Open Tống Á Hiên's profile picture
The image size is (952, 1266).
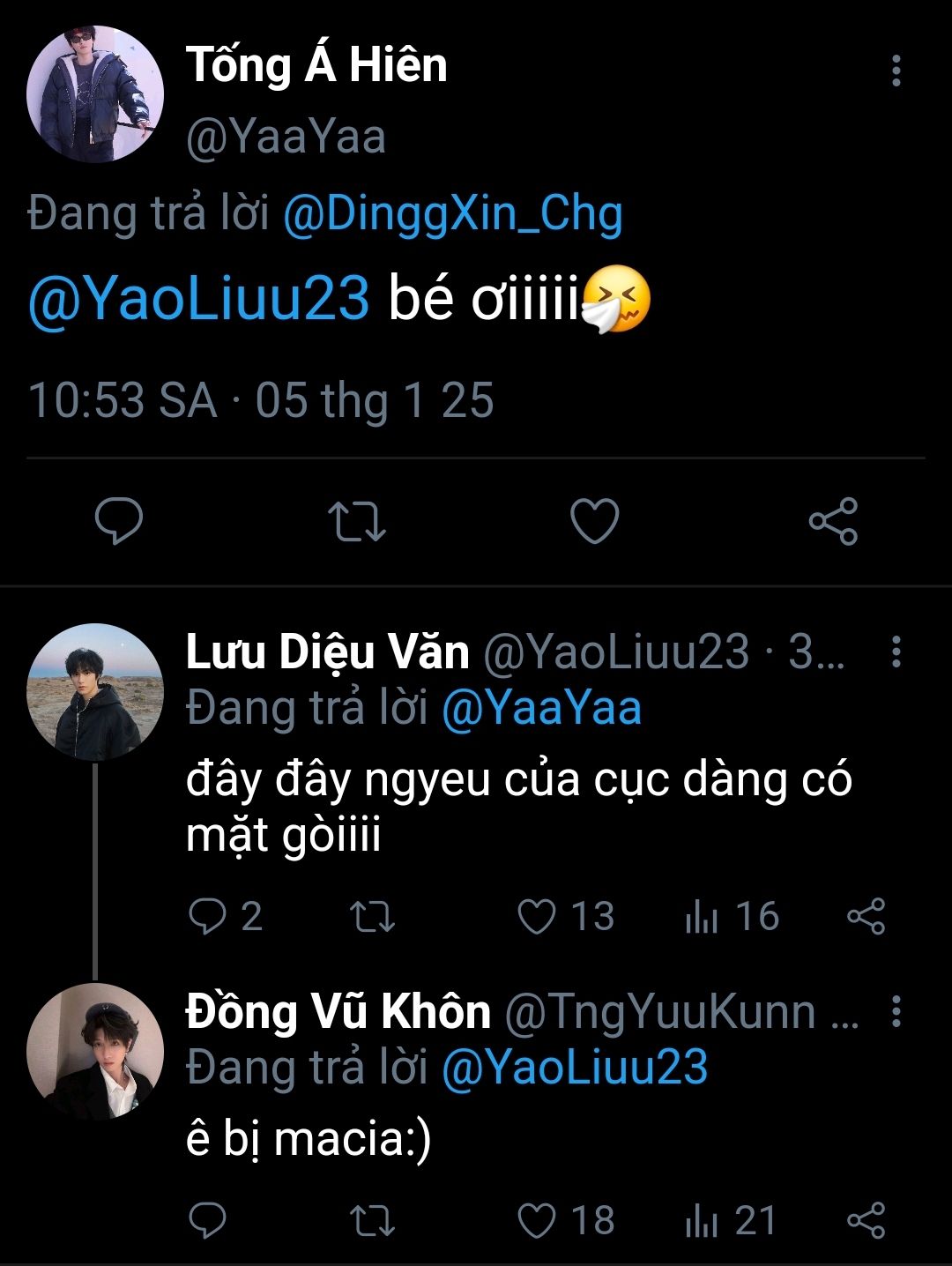coord(95,94)
